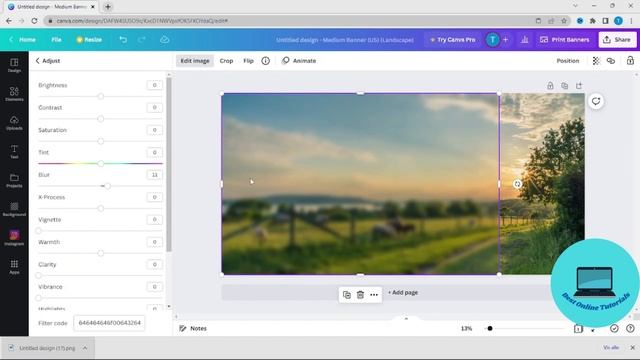This screenshot has width=640, height=360.
Task: Click Try Canva Pro
Action: coord(452,40)
